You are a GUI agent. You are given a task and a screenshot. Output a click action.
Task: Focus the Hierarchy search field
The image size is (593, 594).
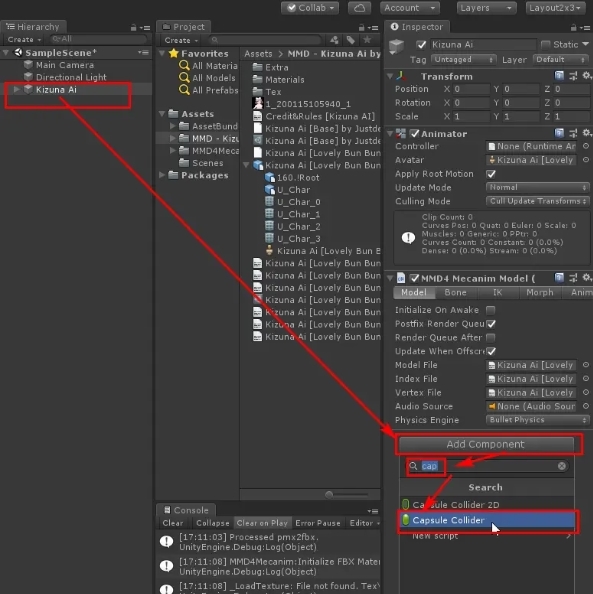(99, 39)
